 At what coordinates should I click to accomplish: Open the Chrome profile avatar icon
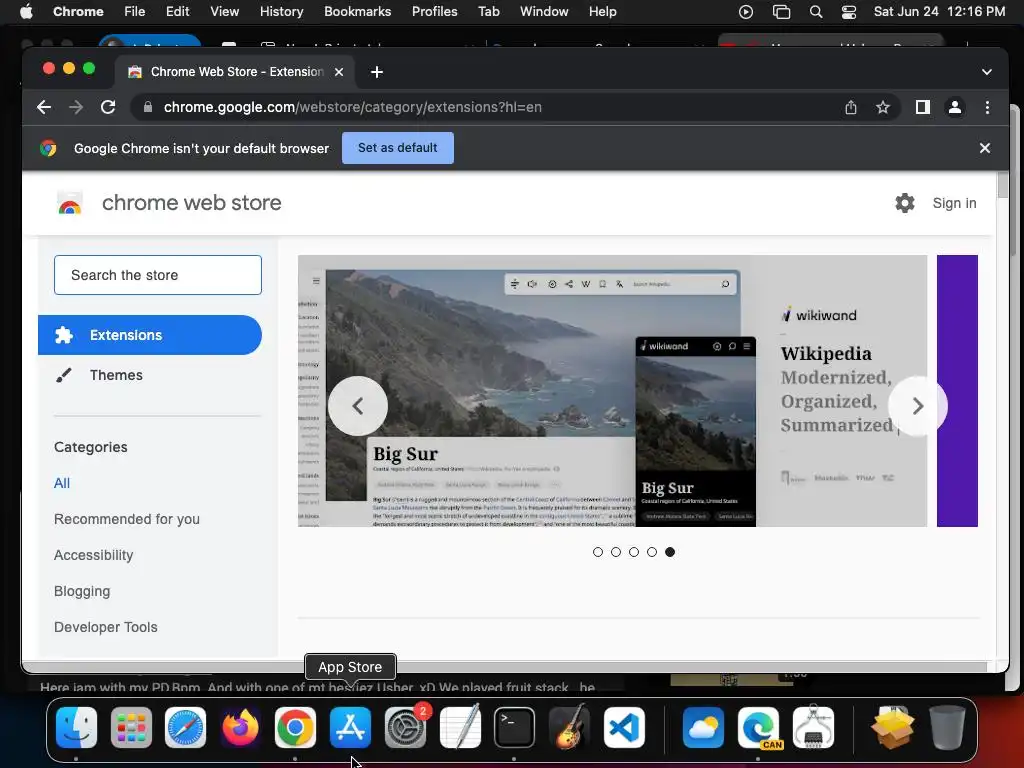(x=955, y=107)
